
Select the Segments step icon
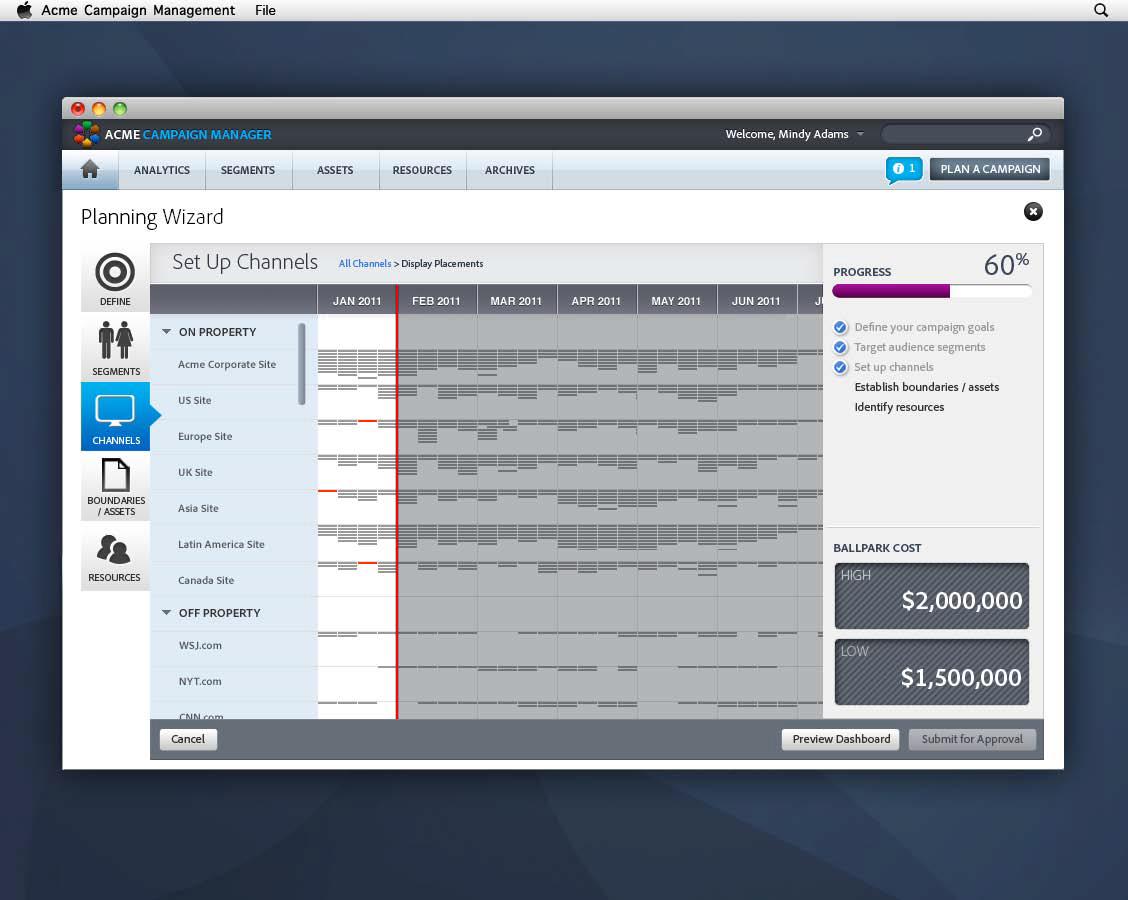pyautogui.click(x=115, y=347)
